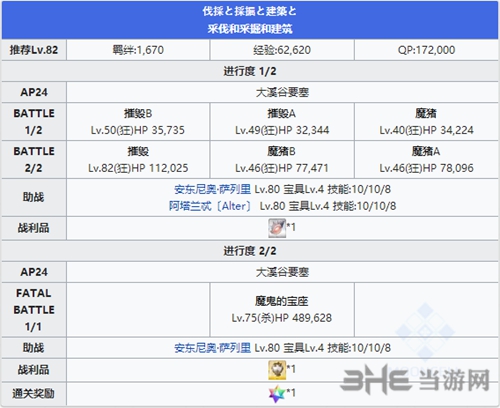Click the 摧毁A Lv.49 enemy cell
The height and width of the screenshot is (408, 500).
coord(282,122)
